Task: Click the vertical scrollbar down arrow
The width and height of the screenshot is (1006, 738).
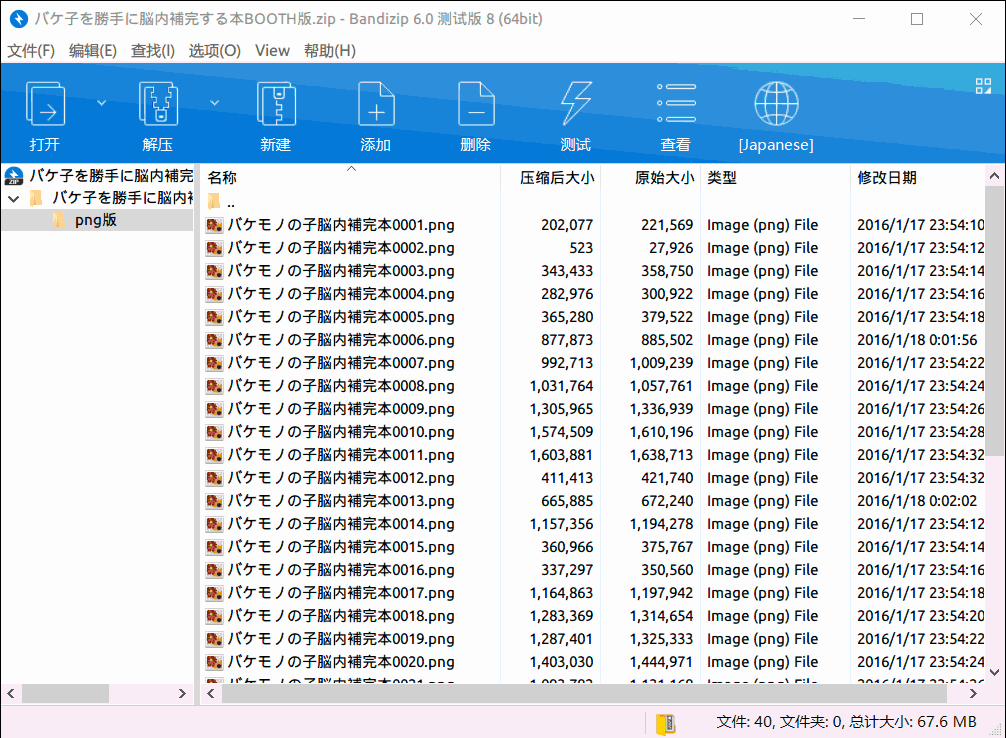Action: (x=994, y=672)
